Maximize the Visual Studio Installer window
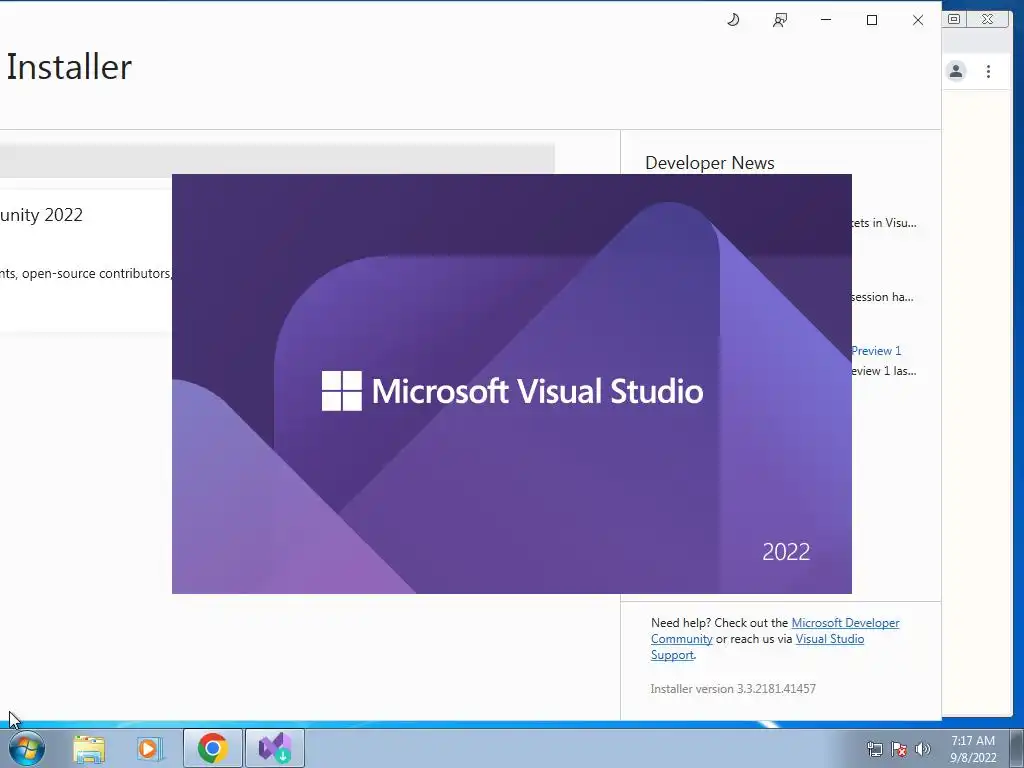The height and width of the screenshot is (768, 1024). [x=872, y=20]
